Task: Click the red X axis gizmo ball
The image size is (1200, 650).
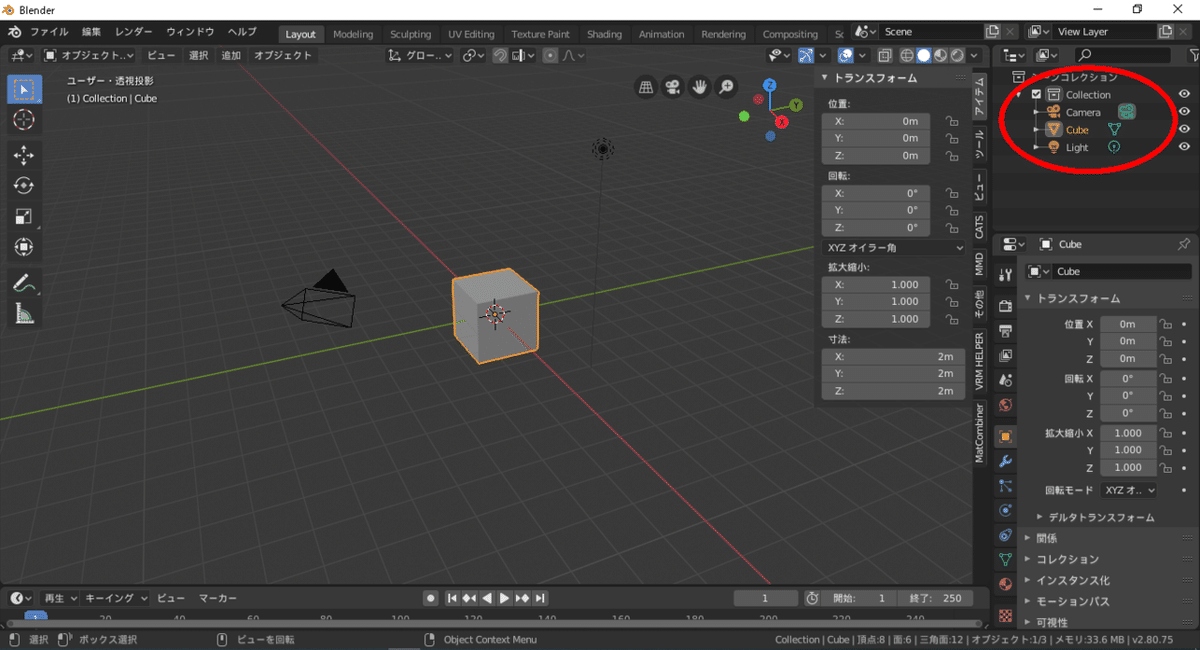Action: pyautogui.click(x=782, y=122)
